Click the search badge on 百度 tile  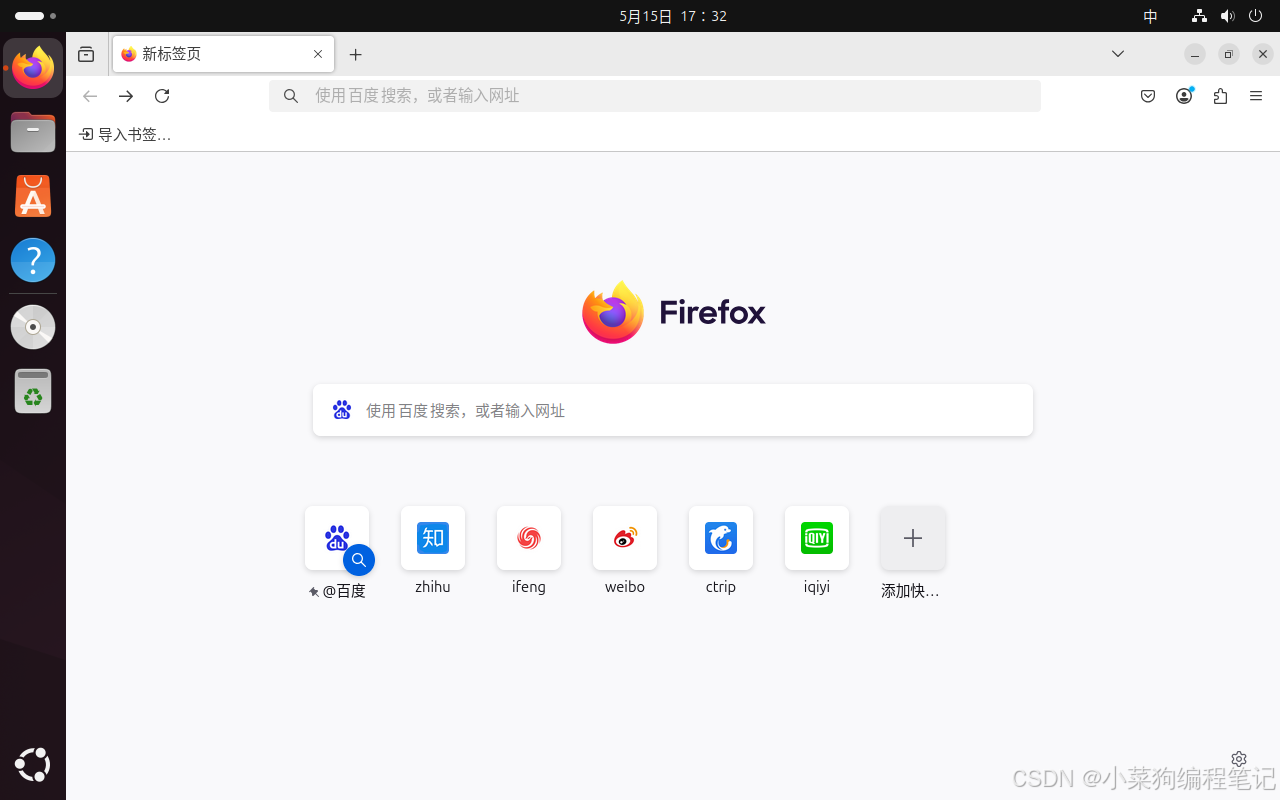click(359, 560)
